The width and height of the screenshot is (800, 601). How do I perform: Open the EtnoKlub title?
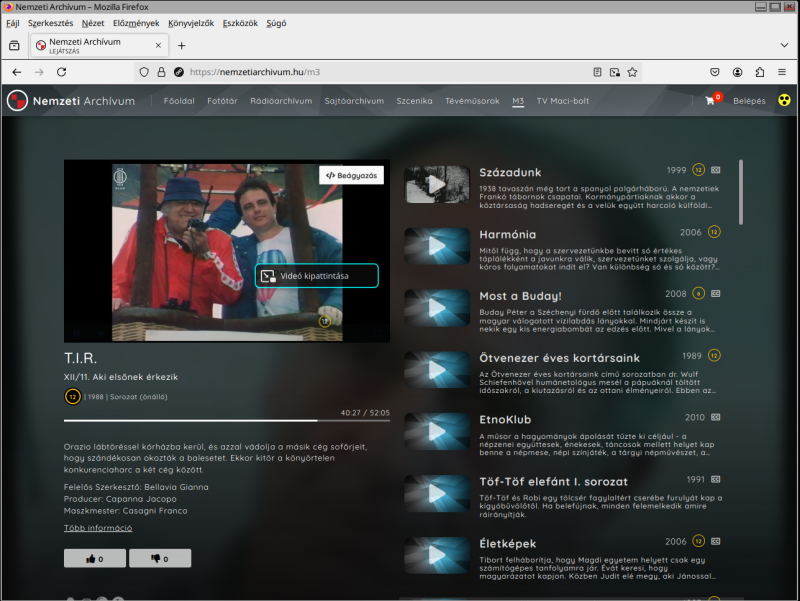[x=505, y=419]
